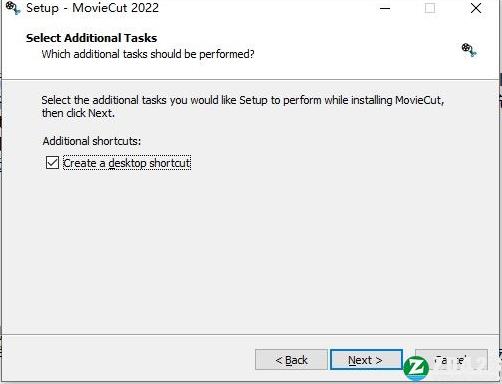Click the grayed-out maximize window button
The image size is (502, 384).
tap(430, 8)
